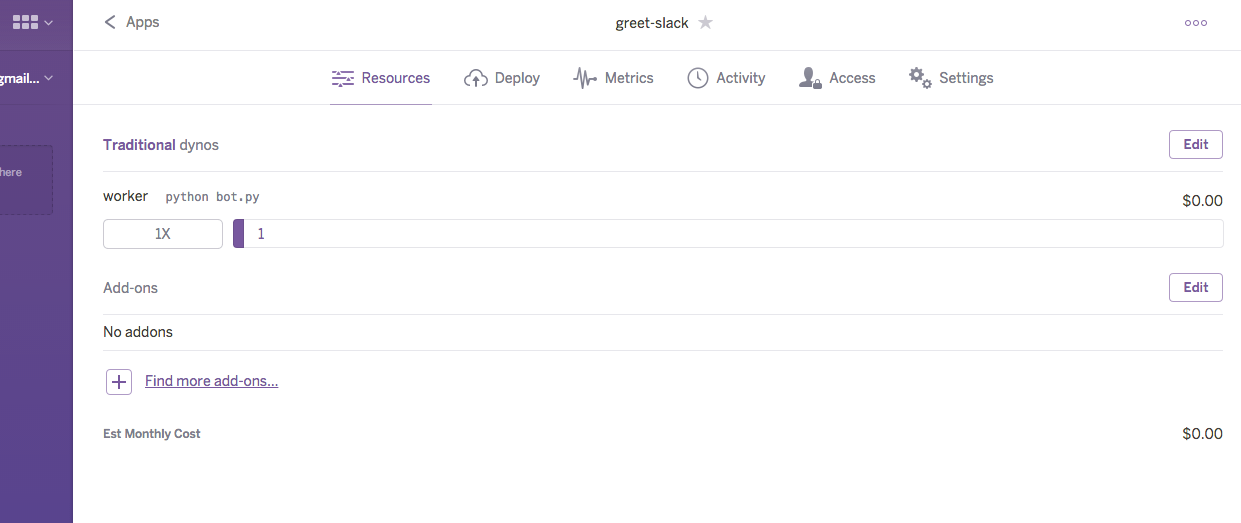Open the gmail account dropdown
Screen dimensions: 1241x523
(27, 78)
